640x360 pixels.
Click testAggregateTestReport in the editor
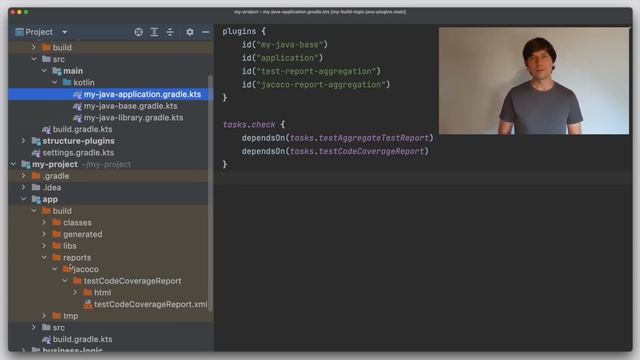click(x=373, y=138)
